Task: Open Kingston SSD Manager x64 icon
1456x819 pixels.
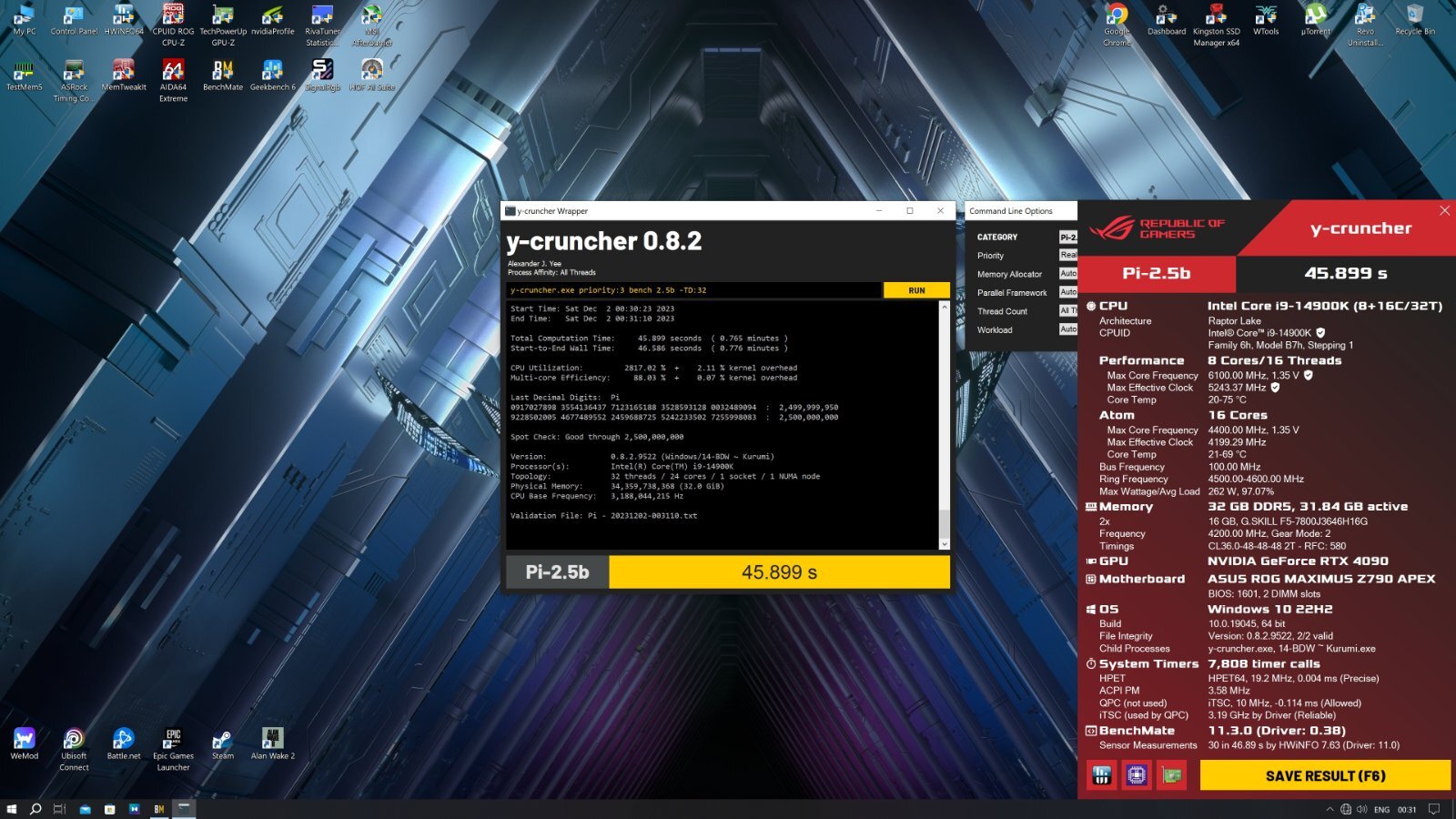Action: (x=1216, y=25)
